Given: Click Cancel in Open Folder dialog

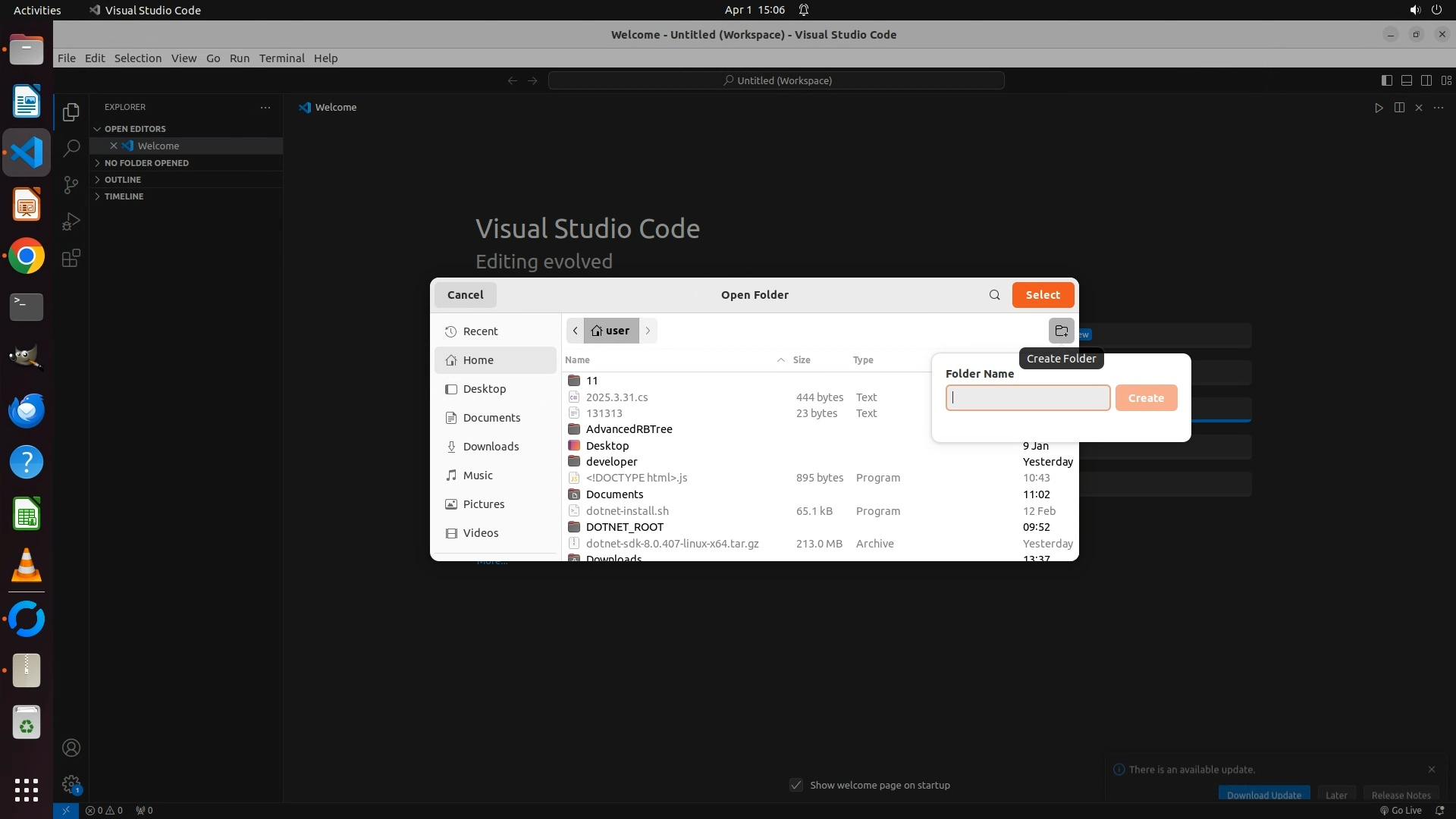Looking at the screenshot, I should (465, 295).
